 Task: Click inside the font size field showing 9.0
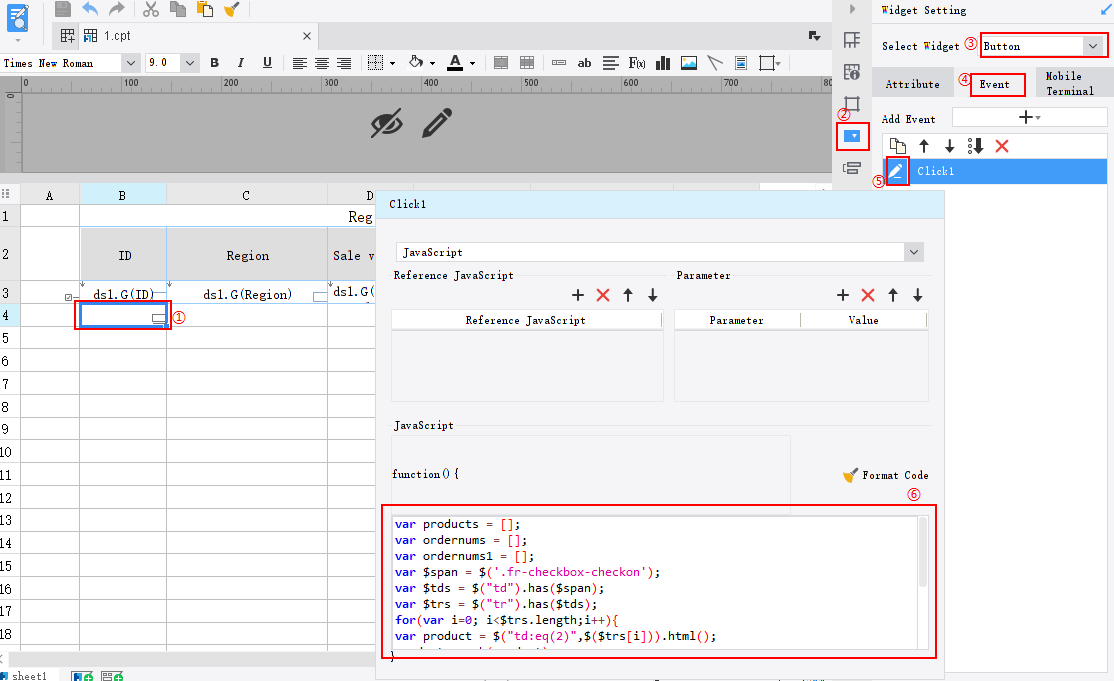click(x=165, y=62)
